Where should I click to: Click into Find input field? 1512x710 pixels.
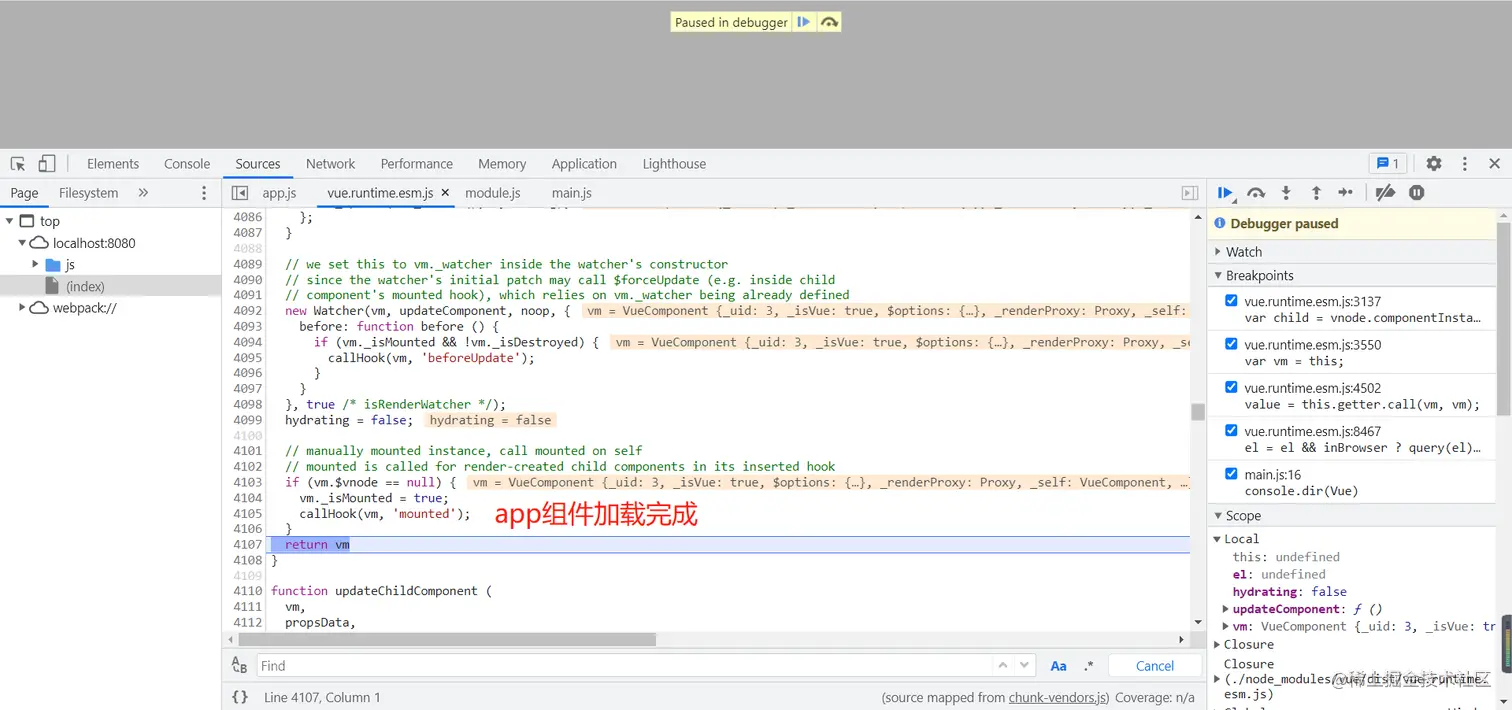[625, 666]
